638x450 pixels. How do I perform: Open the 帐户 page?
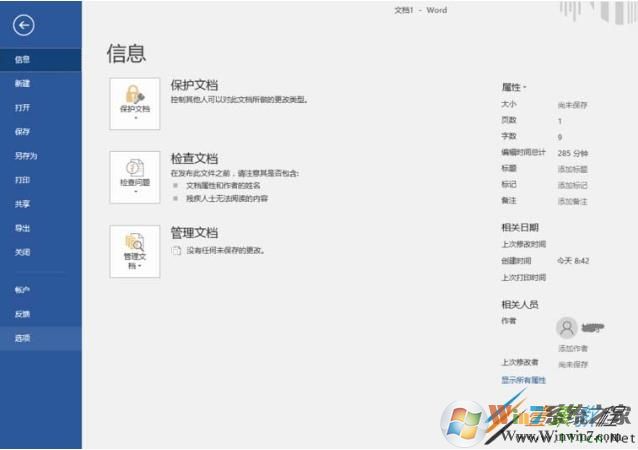(22, 289)
